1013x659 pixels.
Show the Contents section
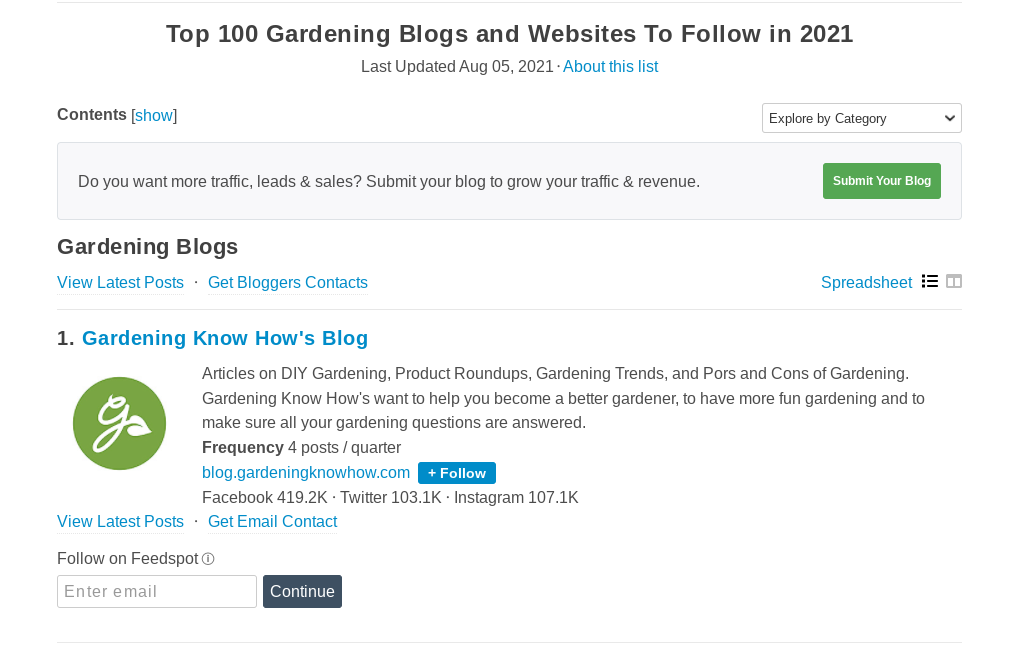154,115
